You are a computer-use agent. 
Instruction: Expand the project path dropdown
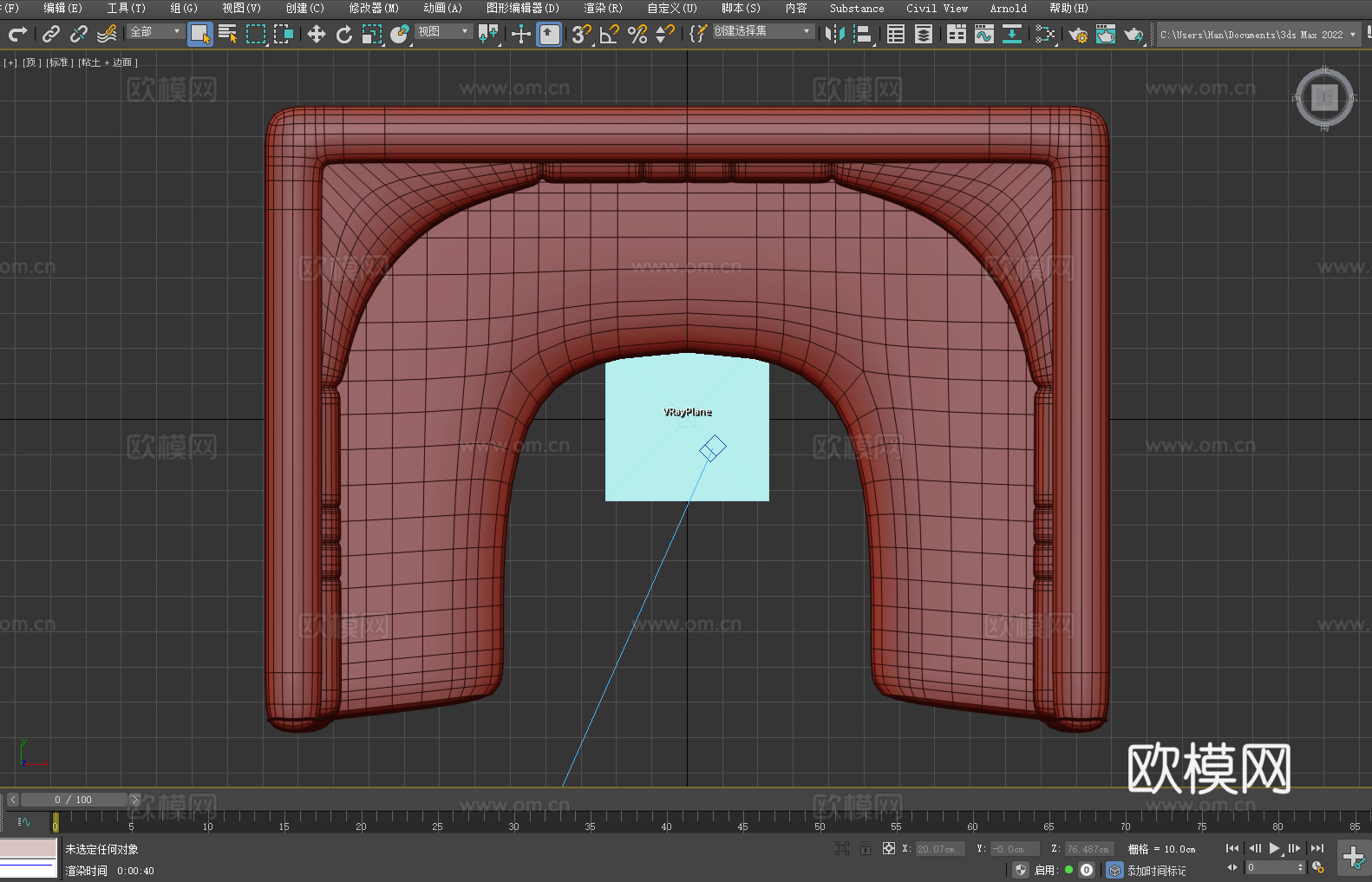coord(1352,35)
